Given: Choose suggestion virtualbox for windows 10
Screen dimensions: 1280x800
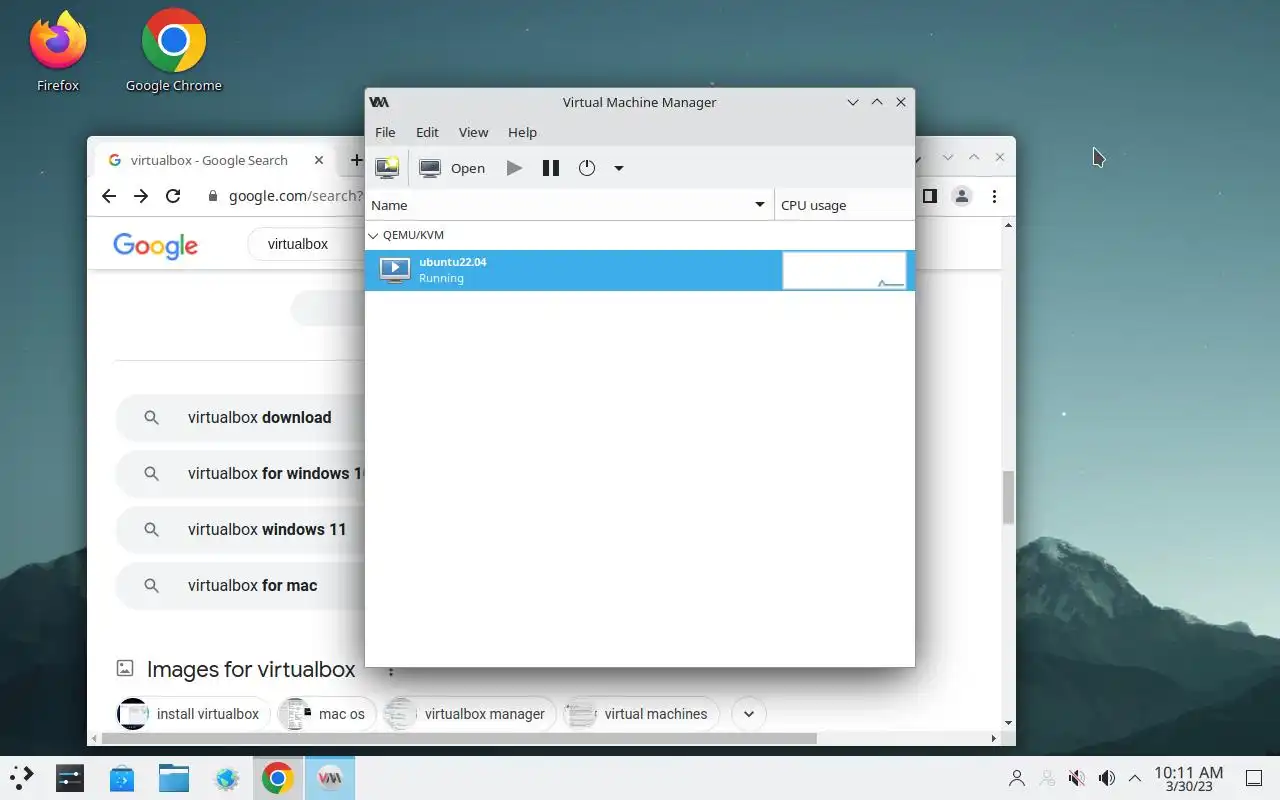Looking at the screenshot, I should [x=240, y=474].
